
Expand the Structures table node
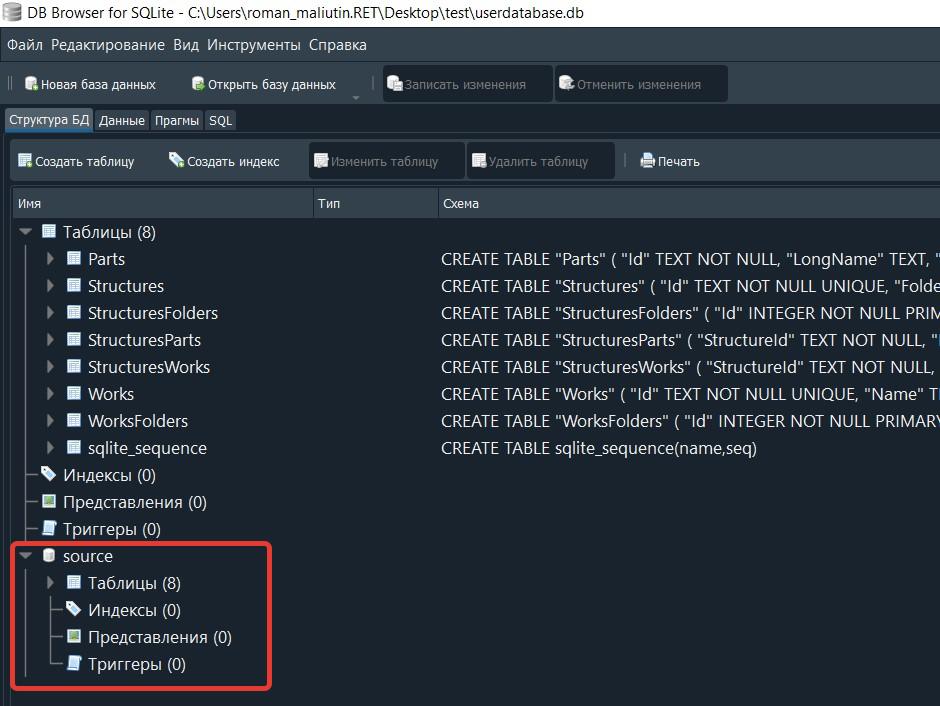[50, 285]
